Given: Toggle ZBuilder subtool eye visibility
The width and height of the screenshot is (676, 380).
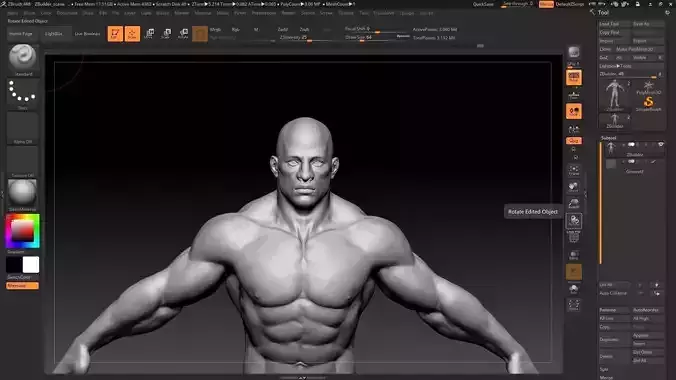Looking at the screenshot, I should (660, 144).
